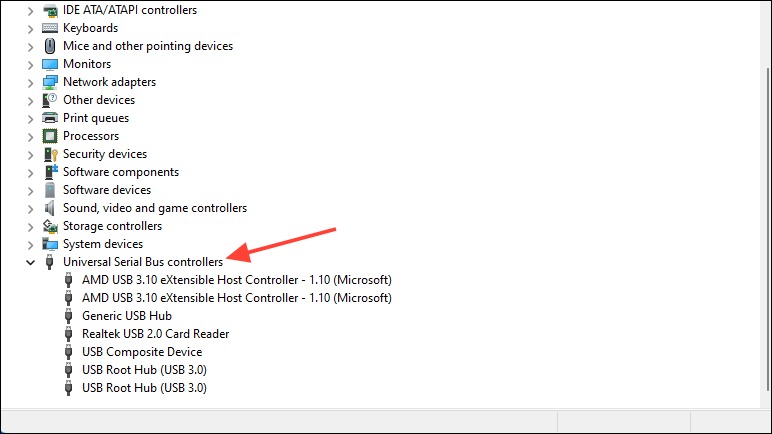
Task: Select Realtek USB 2.0 Card Reader
Action: tap(156, 334)
